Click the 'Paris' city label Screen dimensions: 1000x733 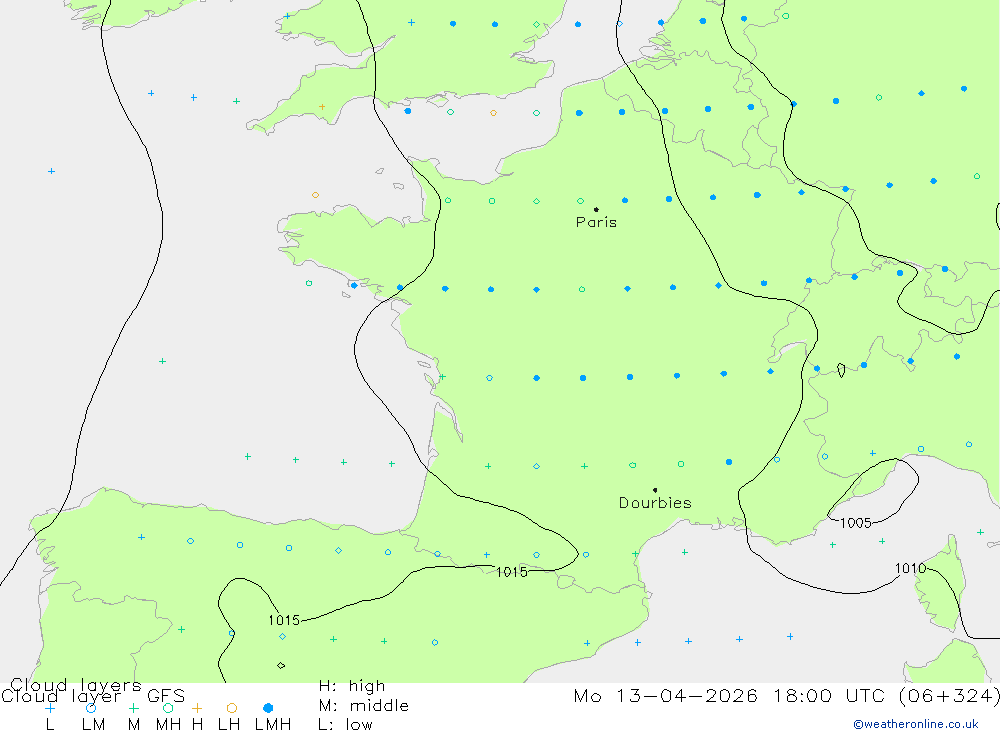[596, 222]
